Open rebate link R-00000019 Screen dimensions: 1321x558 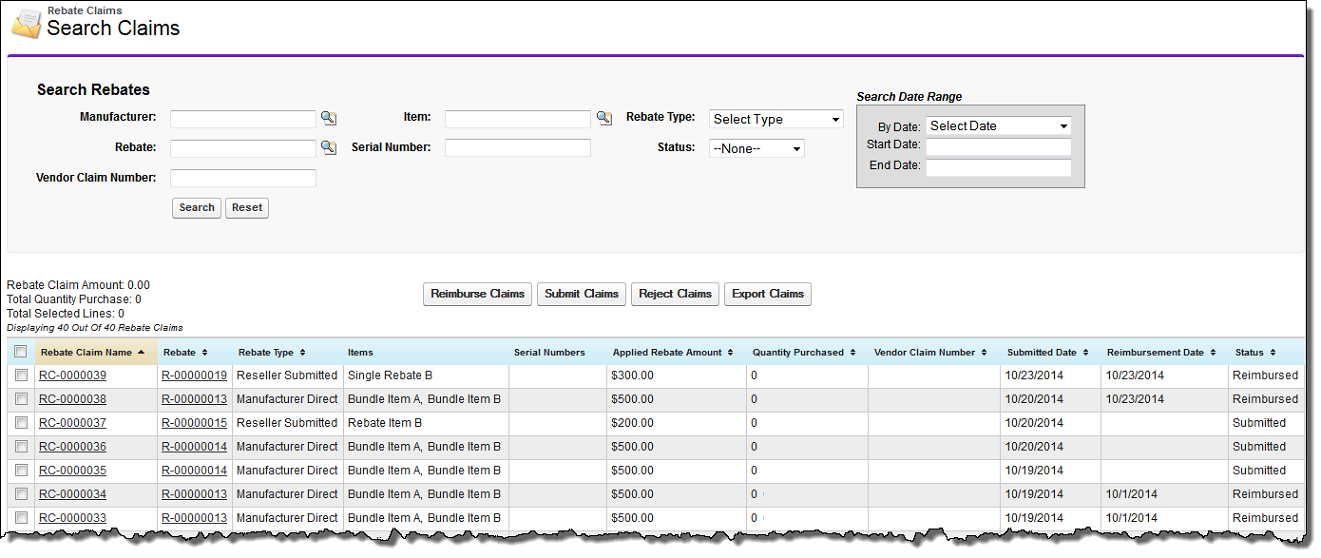point(194,375)
